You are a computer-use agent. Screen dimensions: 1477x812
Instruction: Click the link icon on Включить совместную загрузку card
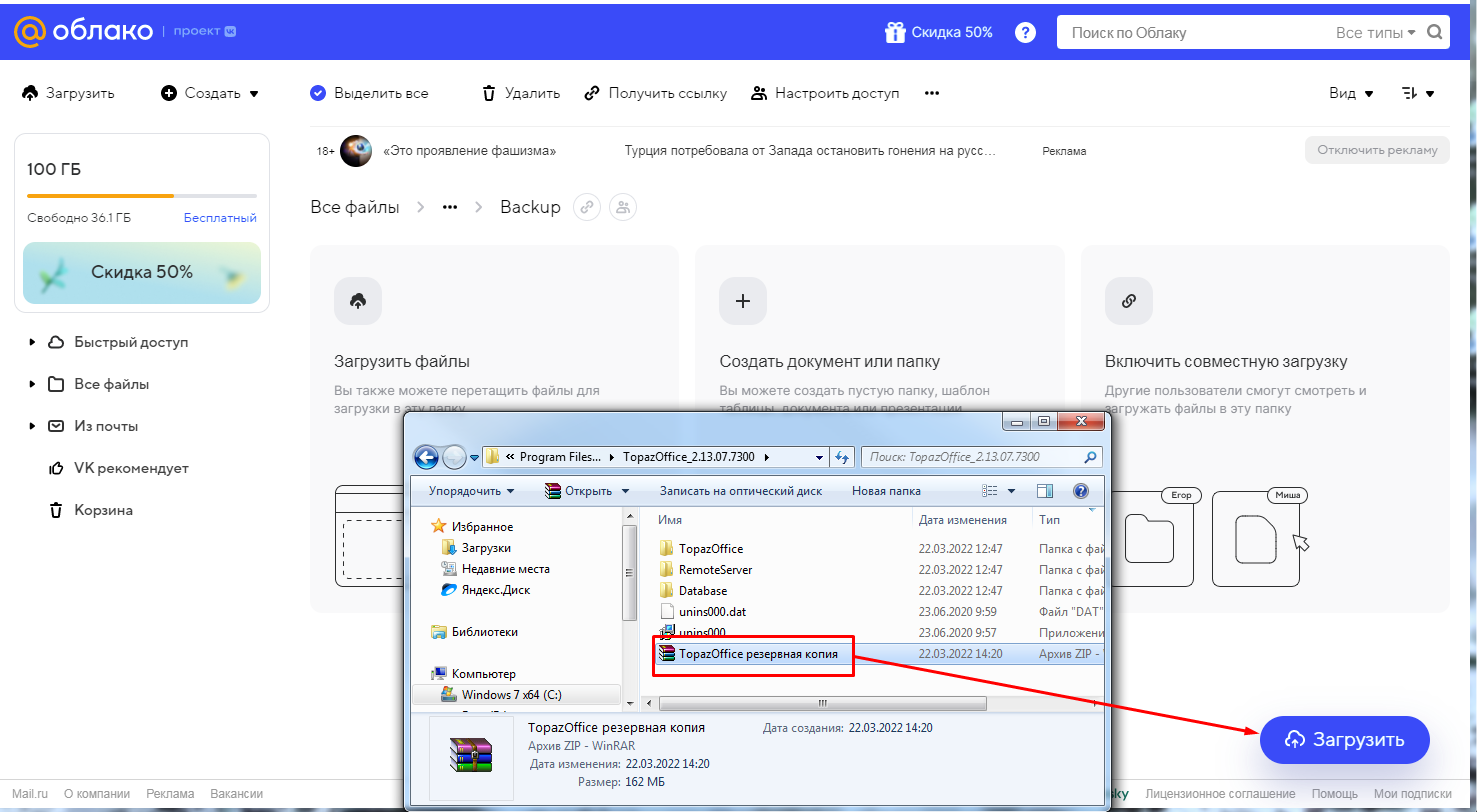pos(1129,301)
